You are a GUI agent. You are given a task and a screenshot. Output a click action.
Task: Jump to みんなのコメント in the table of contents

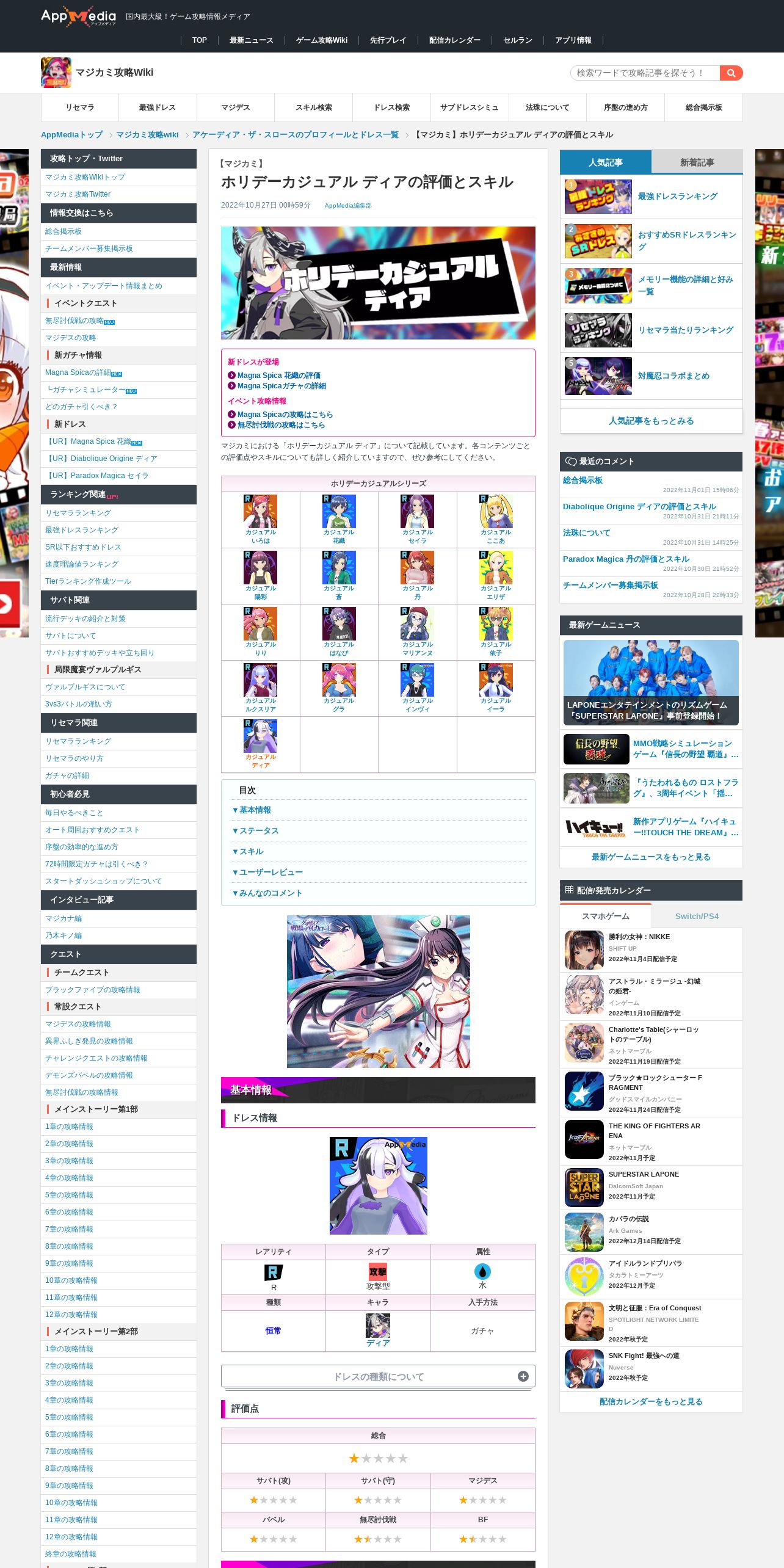tap(267, 893)
